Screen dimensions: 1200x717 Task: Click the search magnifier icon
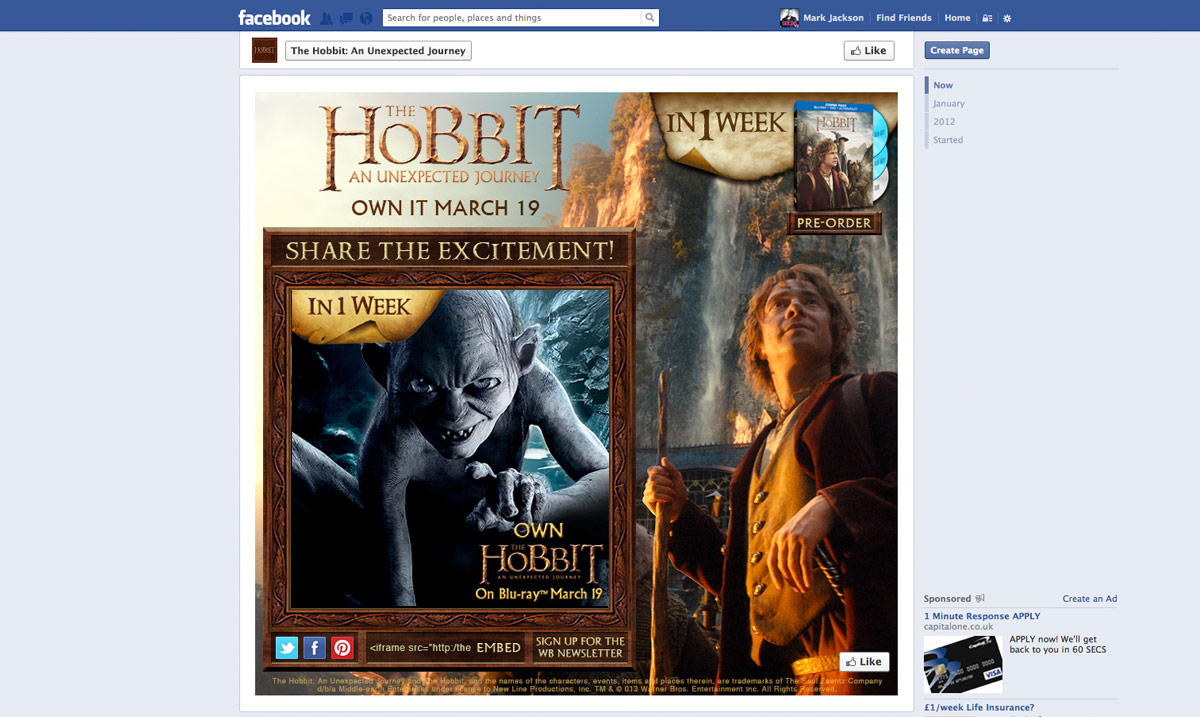[650, 17]
